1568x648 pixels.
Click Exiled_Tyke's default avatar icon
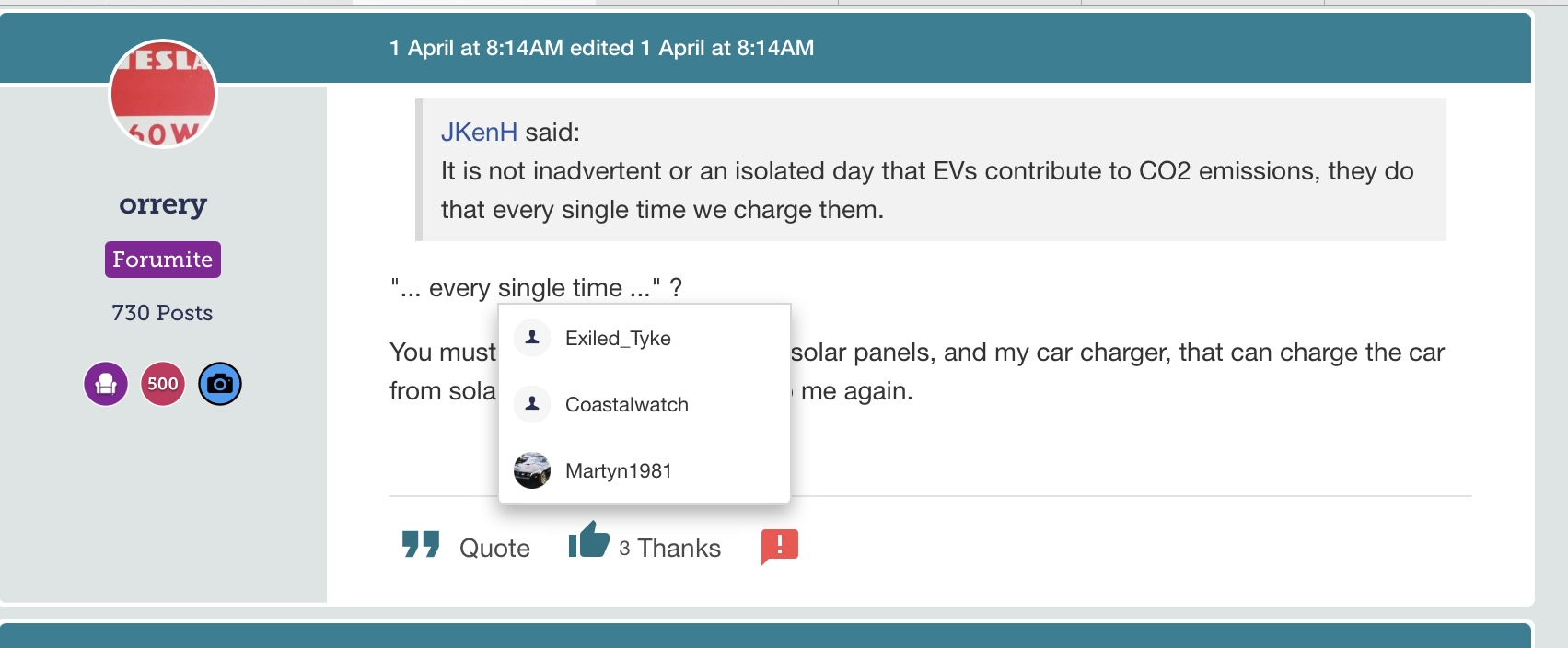[532, 338]
